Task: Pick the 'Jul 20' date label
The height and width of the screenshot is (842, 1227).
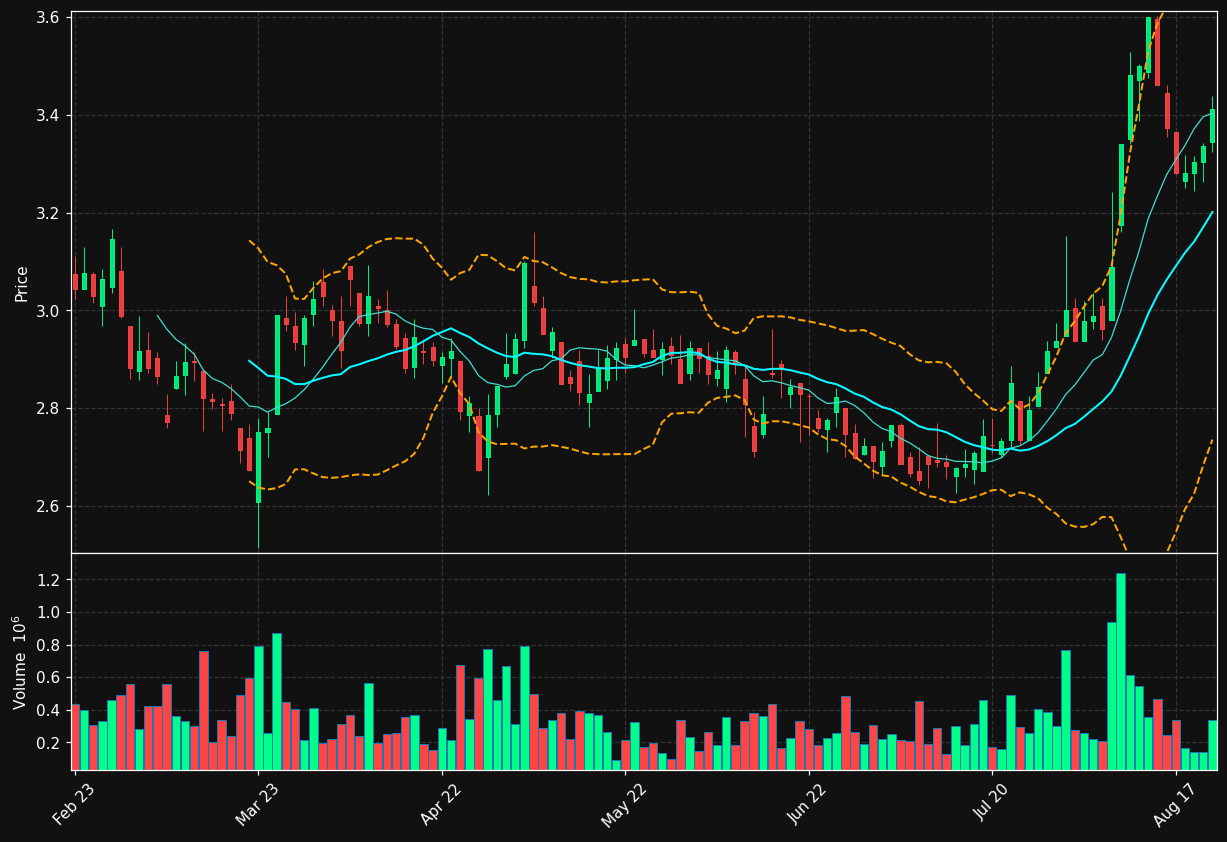Action: click(x=988, y=802)
